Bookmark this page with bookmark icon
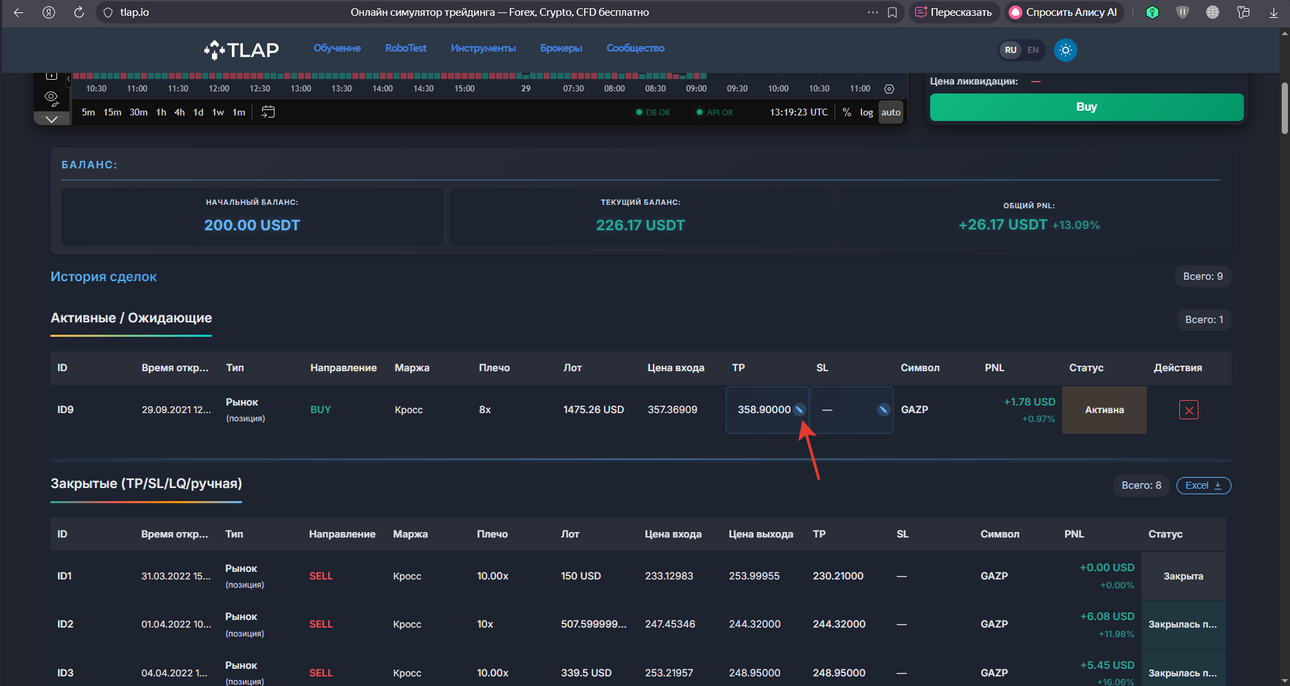Image resolution: width=1290 pixels, height=686 pixels. tap(893, 12)
